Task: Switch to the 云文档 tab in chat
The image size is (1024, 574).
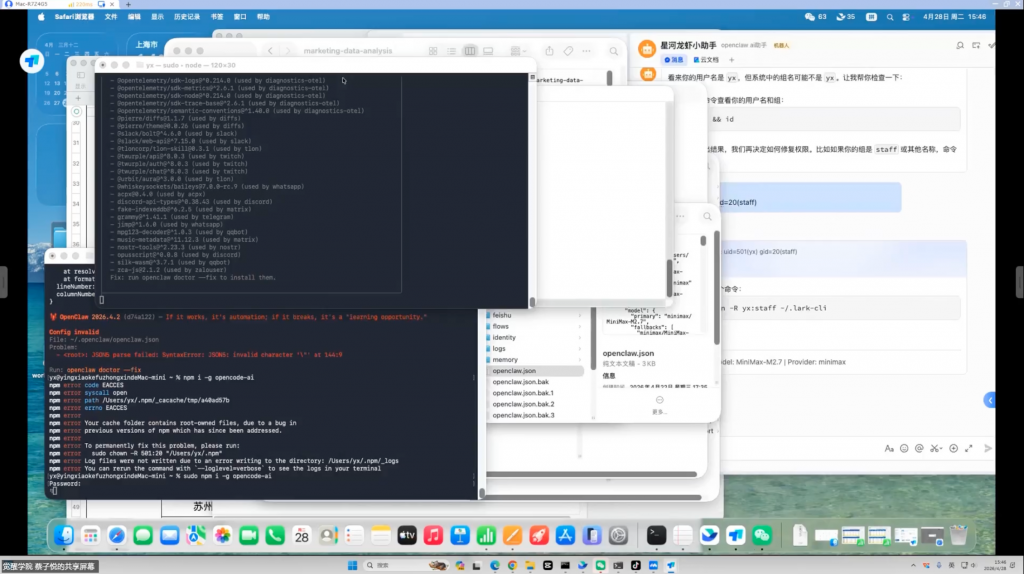Action: coord(706,60)
